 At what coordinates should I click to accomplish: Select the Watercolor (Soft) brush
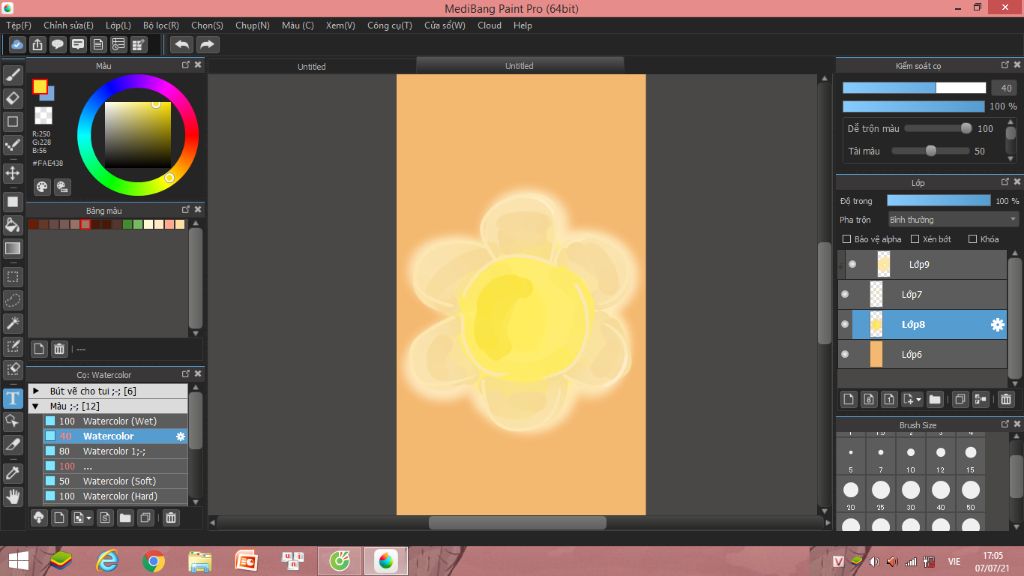(116, 481)
